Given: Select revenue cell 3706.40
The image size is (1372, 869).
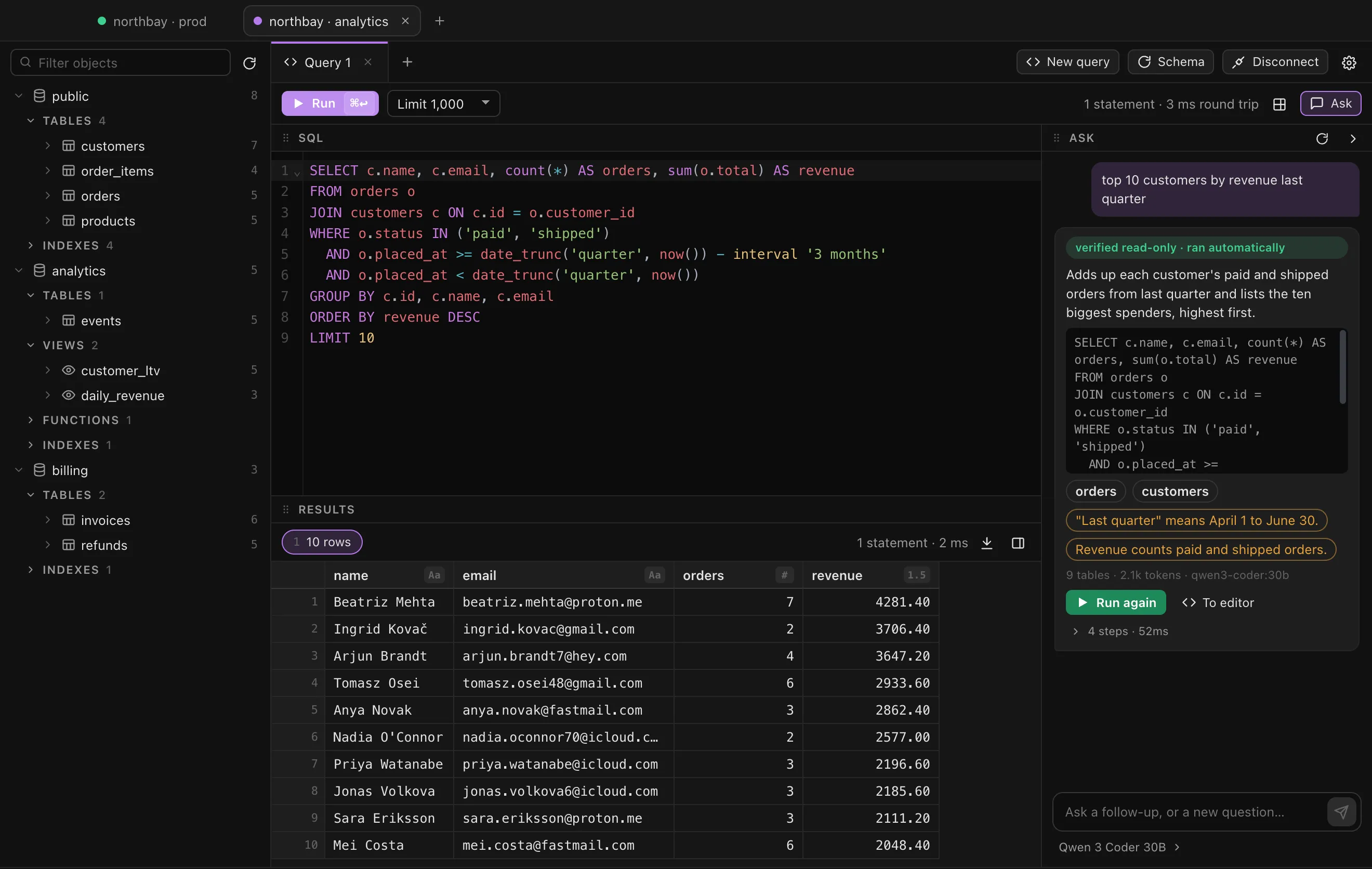Looking at the screenshot, I should click(x=870, y=629).
